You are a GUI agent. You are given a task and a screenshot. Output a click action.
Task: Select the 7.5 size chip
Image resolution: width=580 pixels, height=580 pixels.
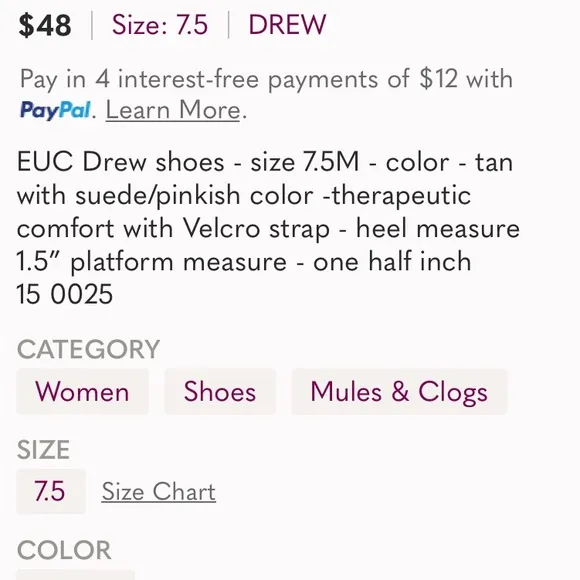[51, 491]
